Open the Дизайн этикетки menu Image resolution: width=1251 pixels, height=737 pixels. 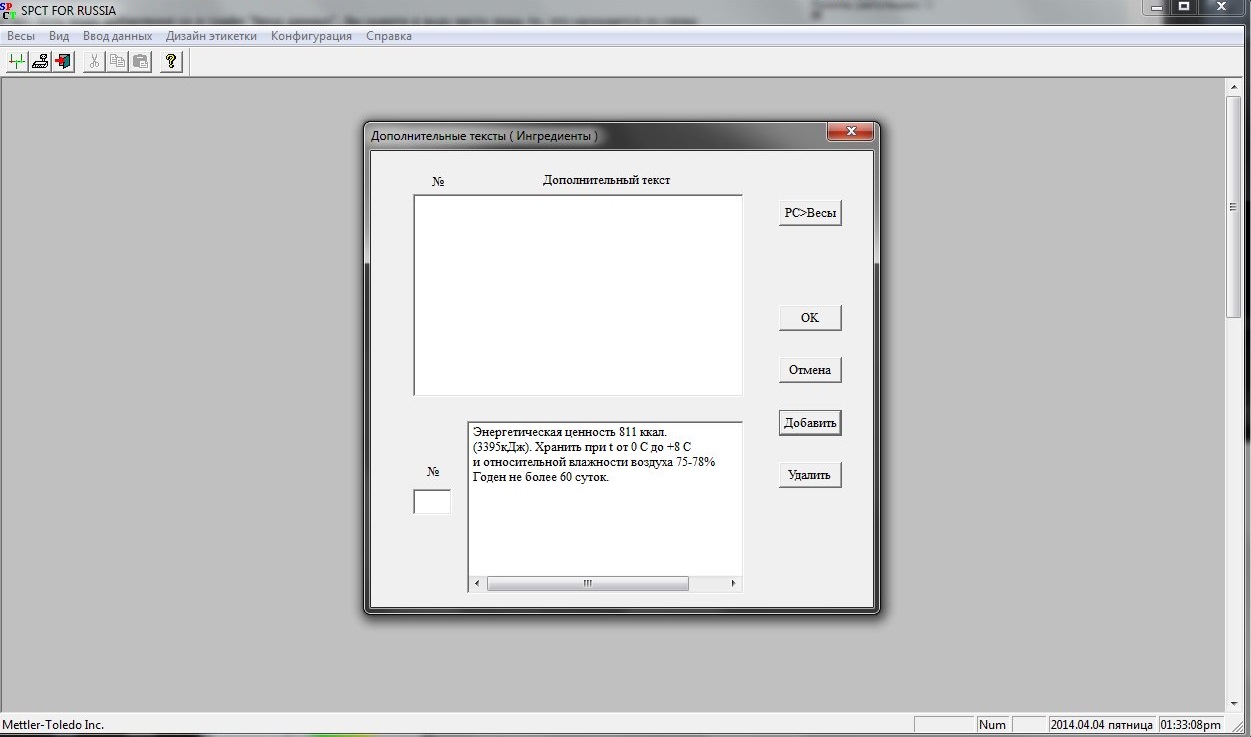tap(211, 36)
